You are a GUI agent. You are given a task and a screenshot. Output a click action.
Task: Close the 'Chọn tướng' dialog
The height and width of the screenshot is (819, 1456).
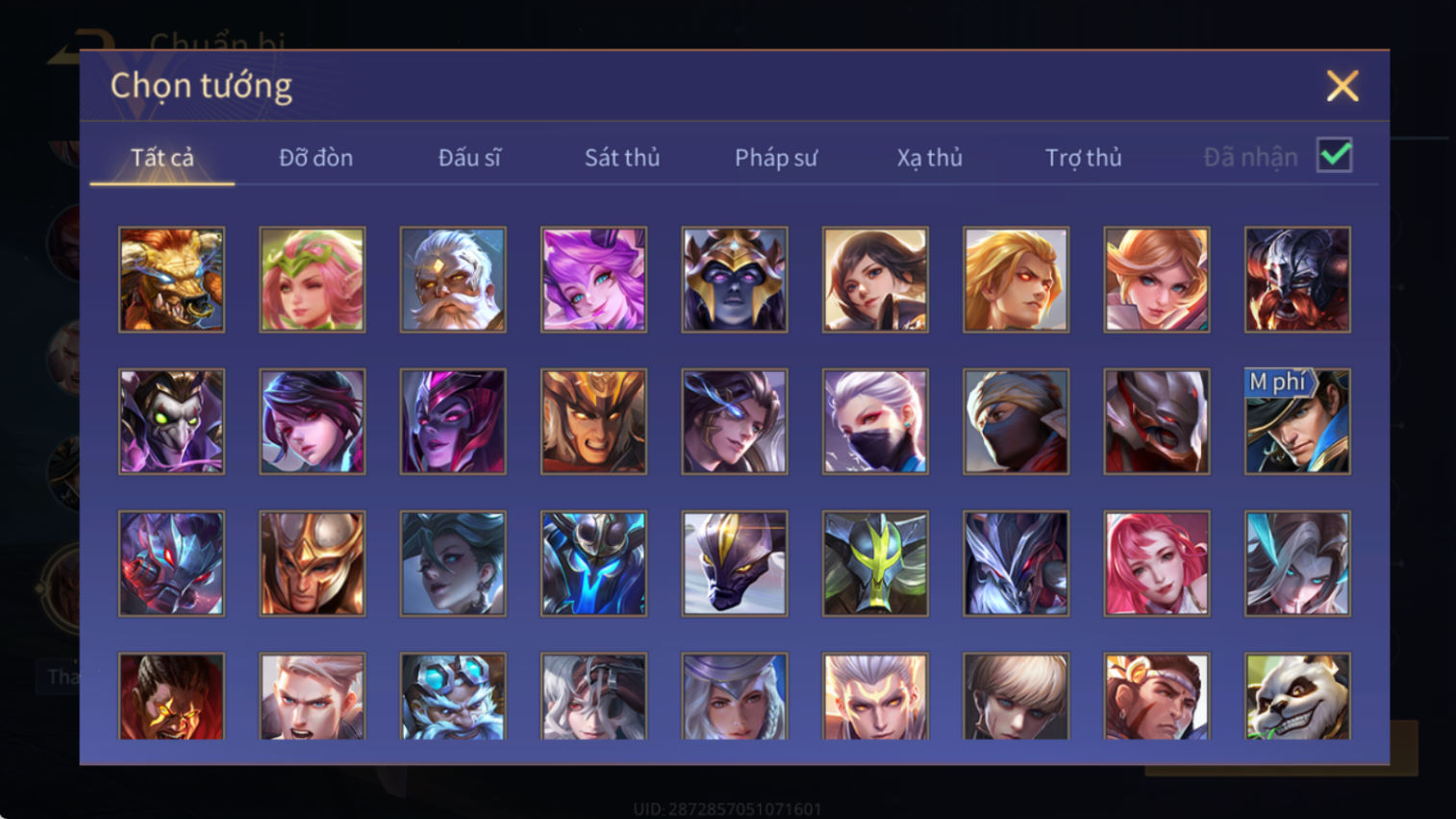[x=1343, y=87]
